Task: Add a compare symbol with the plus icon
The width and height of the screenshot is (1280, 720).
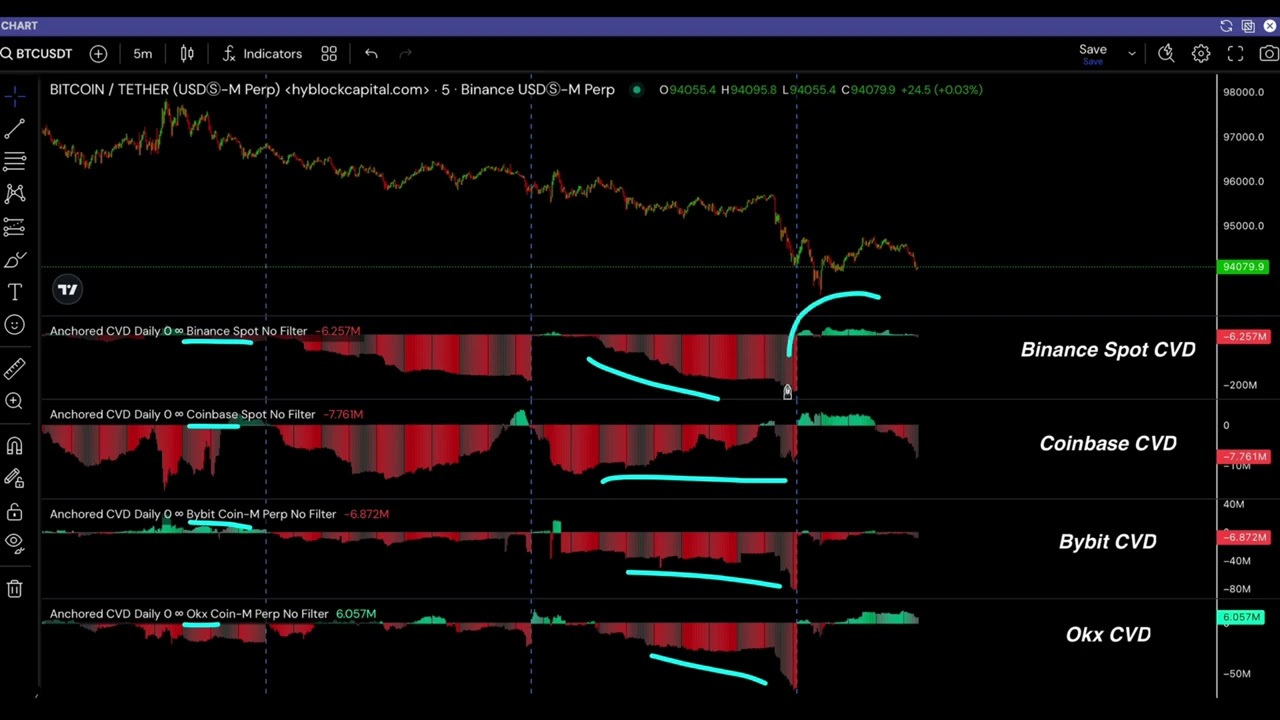Action: click(98, 54)
